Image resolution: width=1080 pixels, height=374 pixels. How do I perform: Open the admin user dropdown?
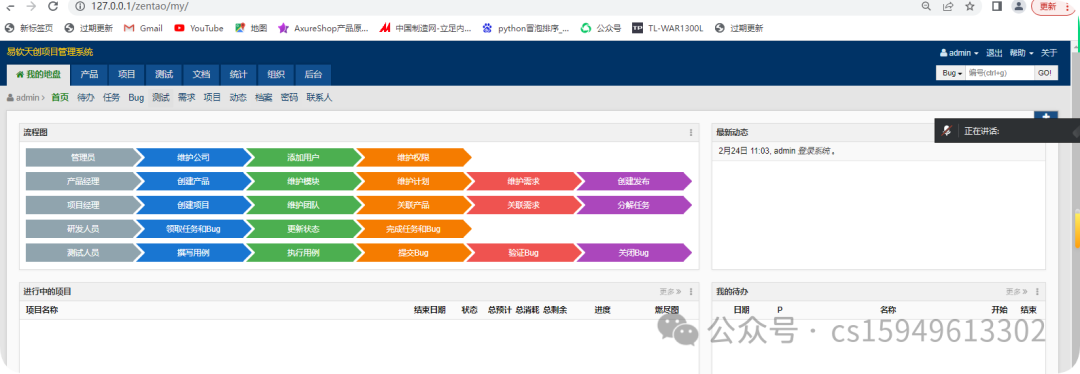point(959,53)
